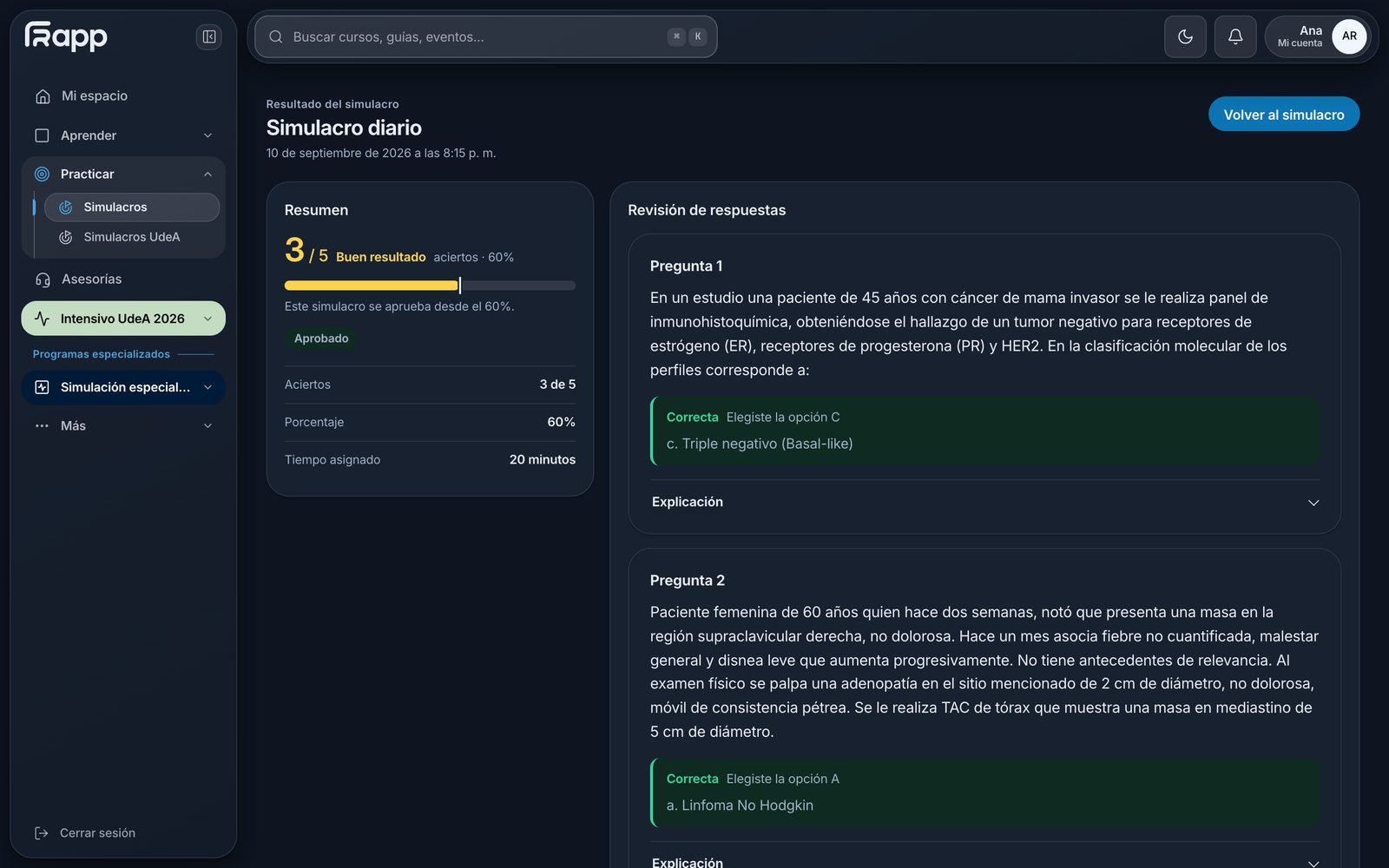The image size is (1389, 868).
Task: Expand Intensivo UdeA 2026 chevron
Action: click(207, 319)
